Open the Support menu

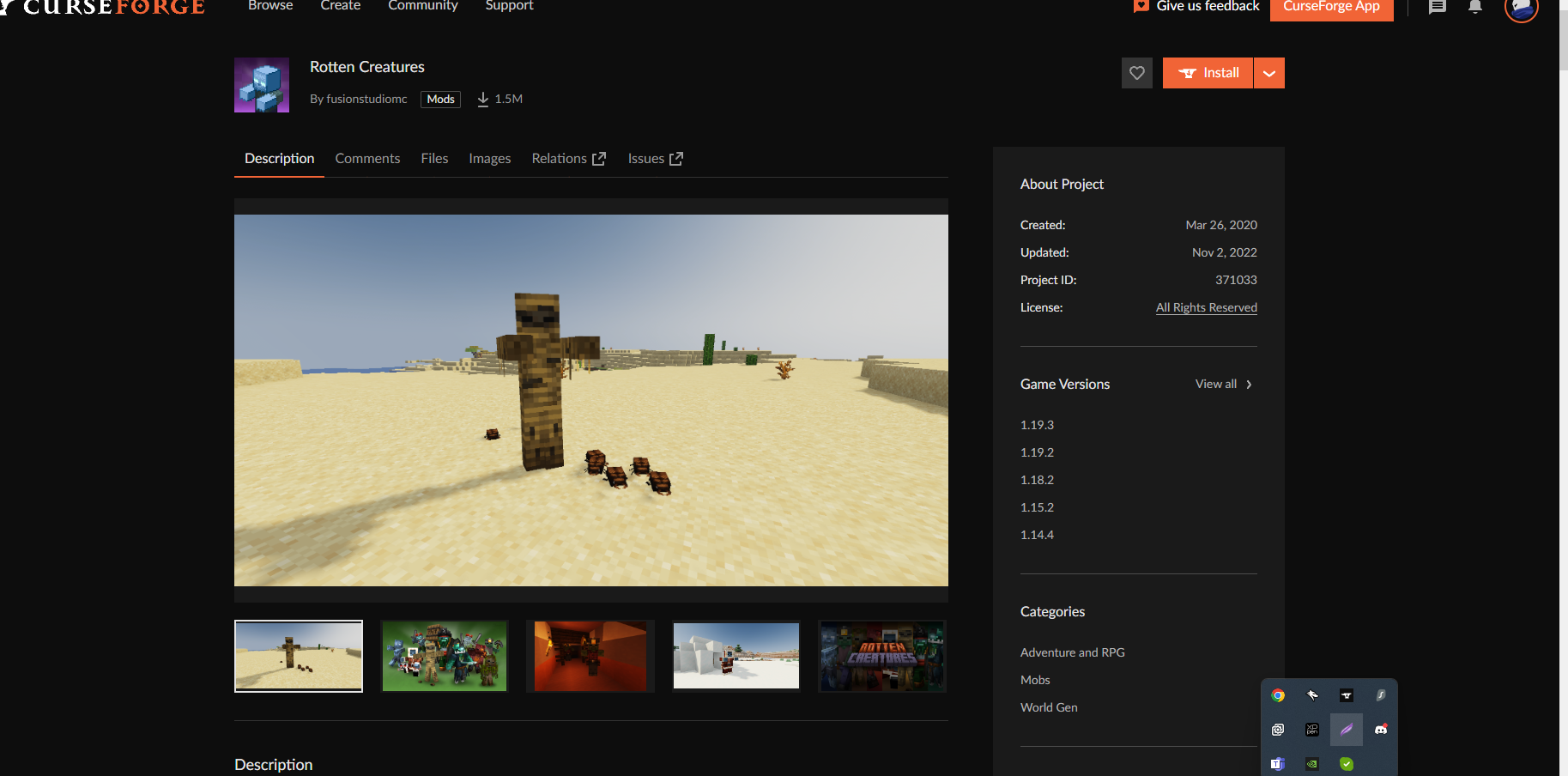[x=509, y=6]
